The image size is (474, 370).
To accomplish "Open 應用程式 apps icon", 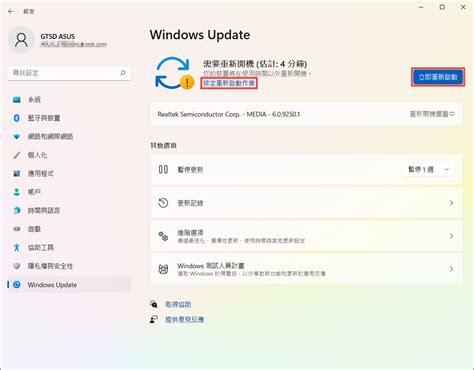I will 17,173.
